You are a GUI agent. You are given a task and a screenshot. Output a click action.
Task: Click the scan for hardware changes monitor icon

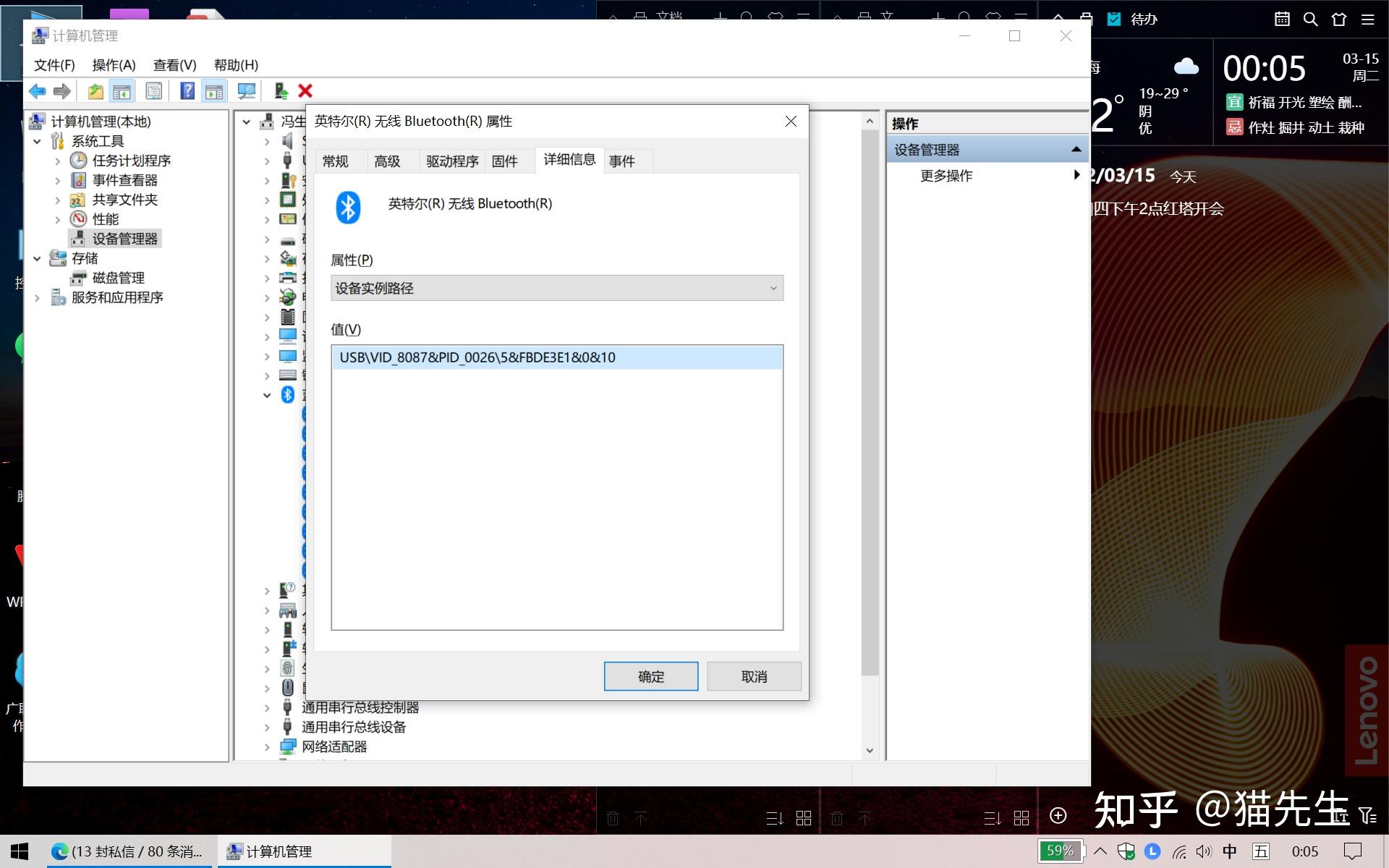[x=247, y=91]
